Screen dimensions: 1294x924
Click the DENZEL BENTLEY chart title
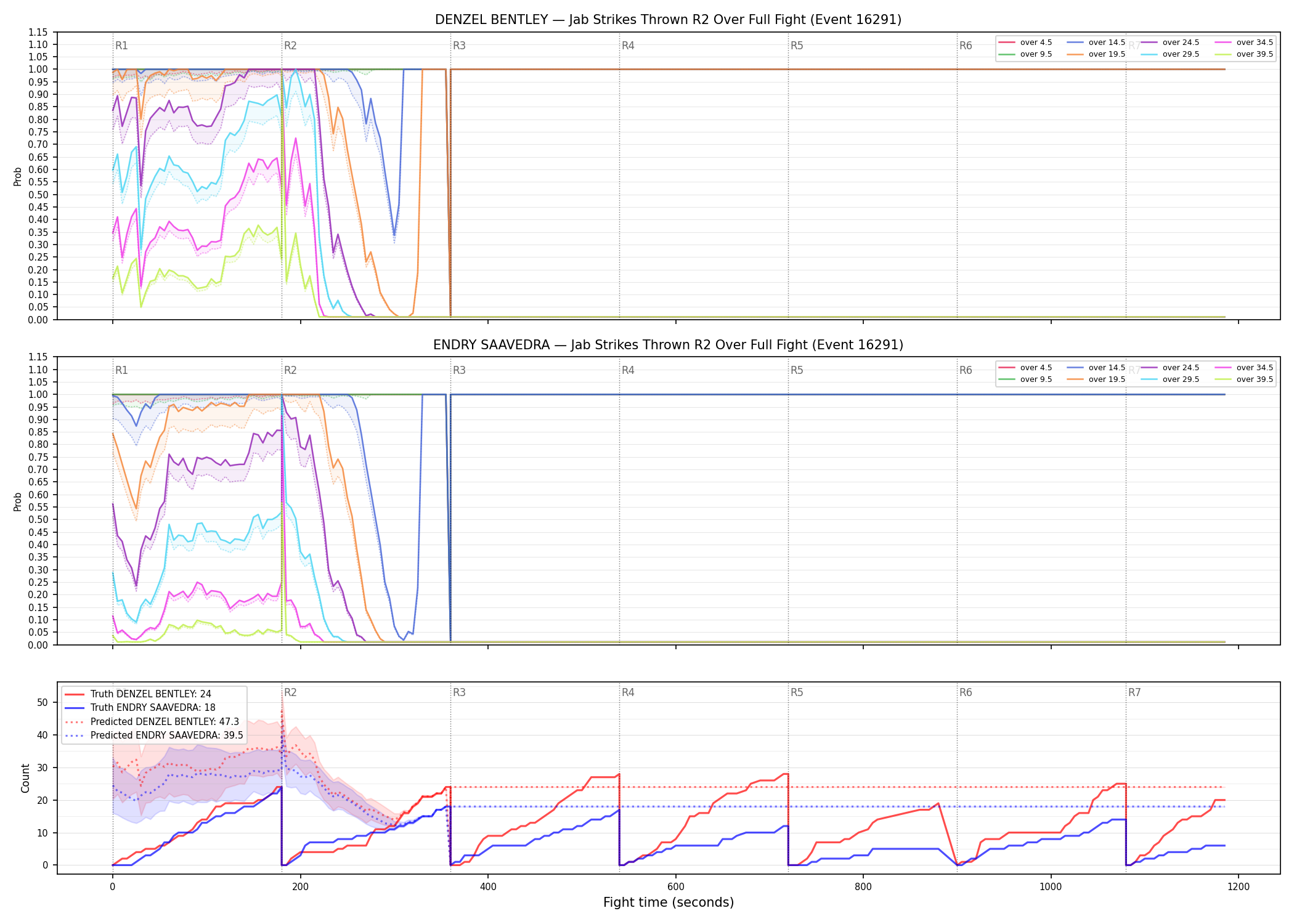668,20
